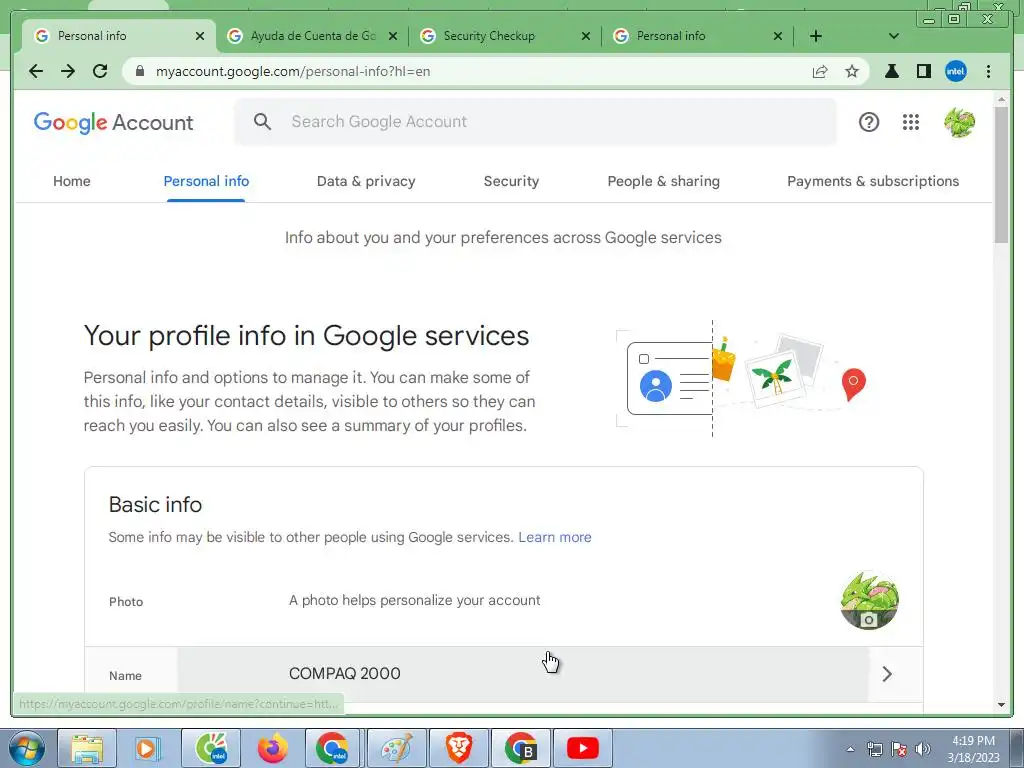Reload the page with the refresh icon

click(x=100, y=71)
